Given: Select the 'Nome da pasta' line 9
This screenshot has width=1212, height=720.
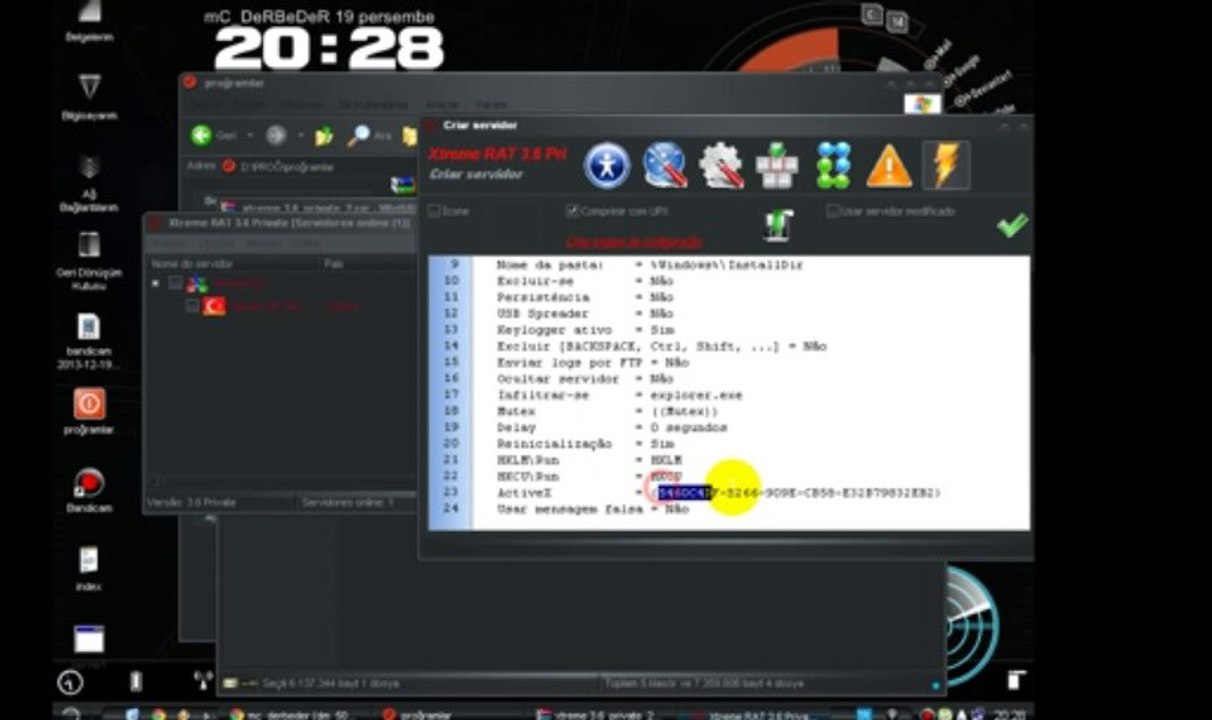Looking at the screenshot, I should (650, 265).
